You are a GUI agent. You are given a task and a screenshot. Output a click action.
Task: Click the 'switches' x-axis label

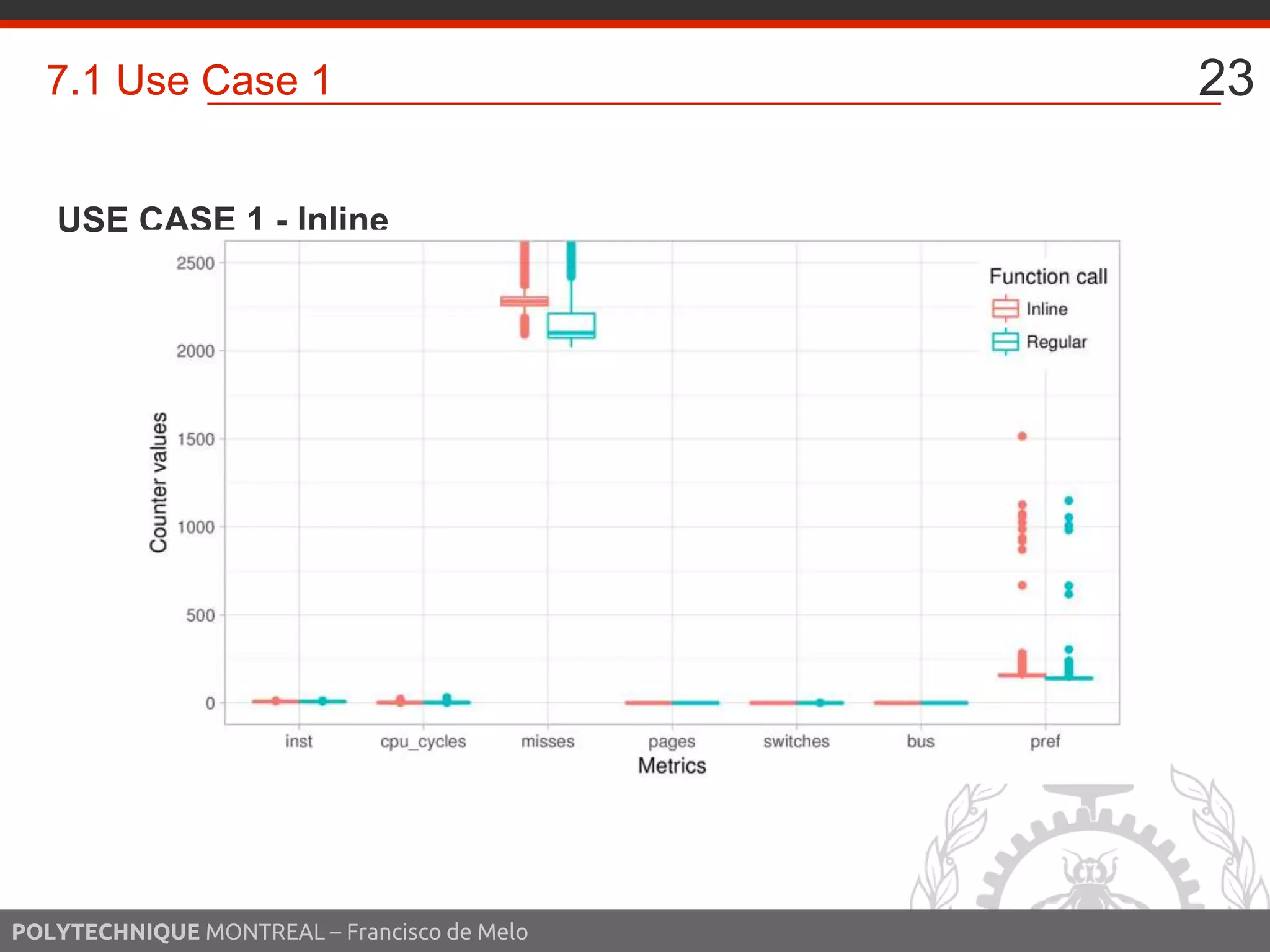796,741
